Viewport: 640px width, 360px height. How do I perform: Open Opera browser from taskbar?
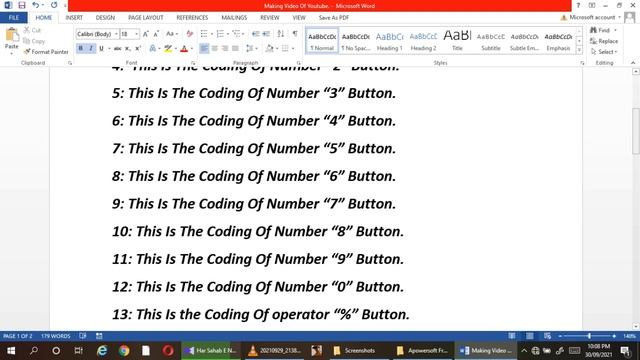[x=168, y=351]
